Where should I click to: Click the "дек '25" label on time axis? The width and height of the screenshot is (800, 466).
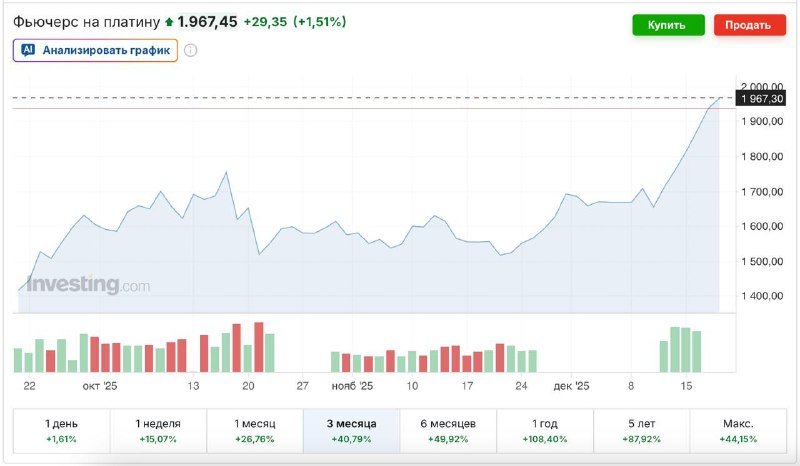point(573,384)
